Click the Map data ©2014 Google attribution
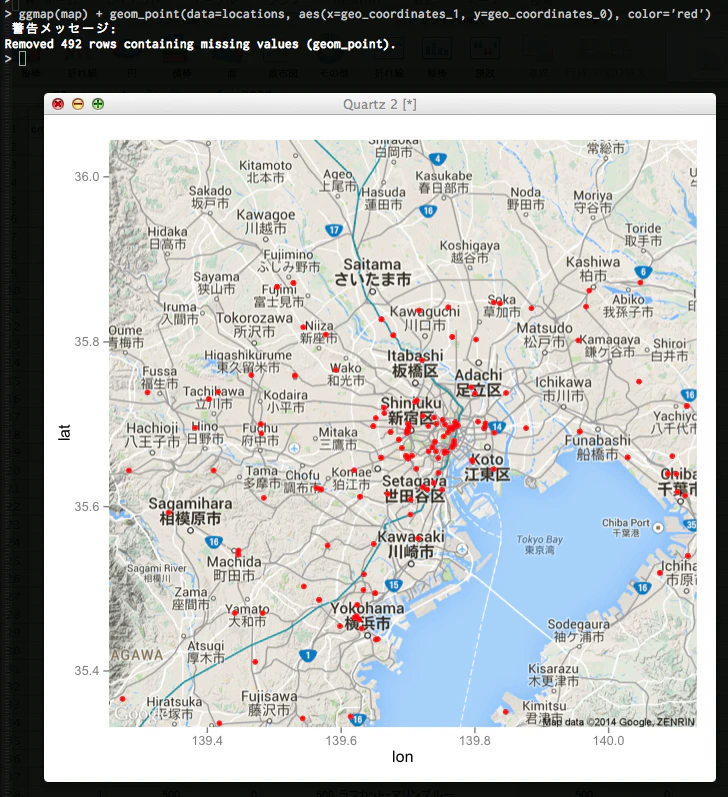Screen dimensions: 728x797 (618, 722)
